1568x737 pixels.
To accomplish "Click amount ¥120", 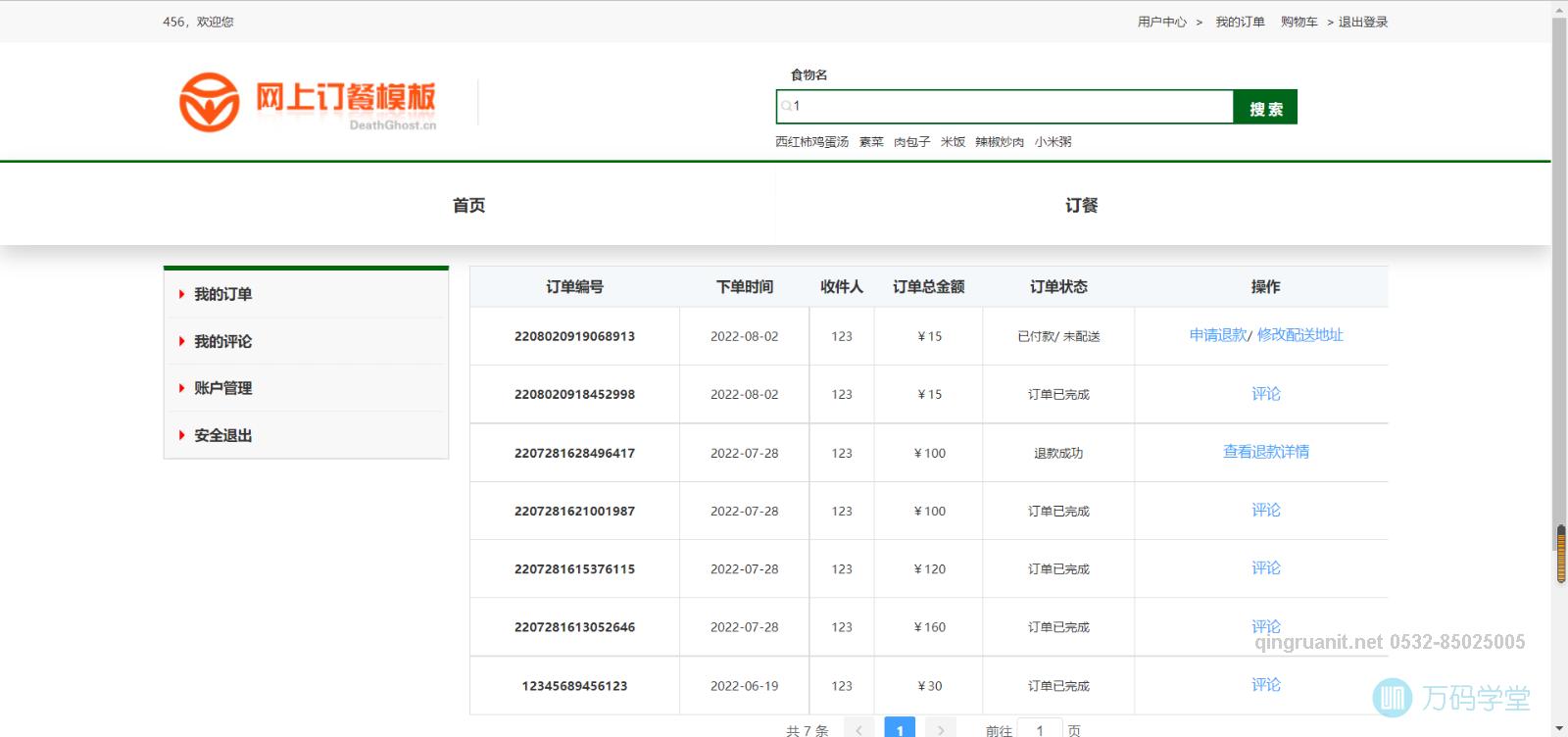I will tap(929, 568).
